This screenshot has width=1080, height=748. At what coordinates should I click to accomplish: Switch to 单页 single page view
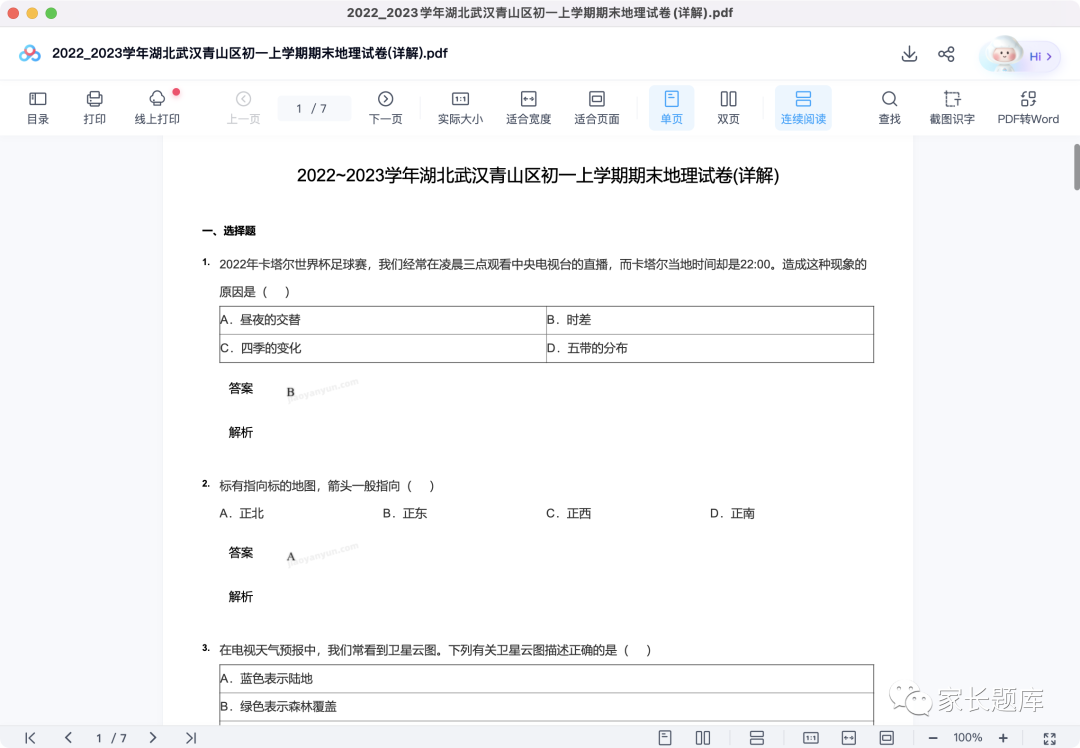pyautogui.click(x=672, y=108)
